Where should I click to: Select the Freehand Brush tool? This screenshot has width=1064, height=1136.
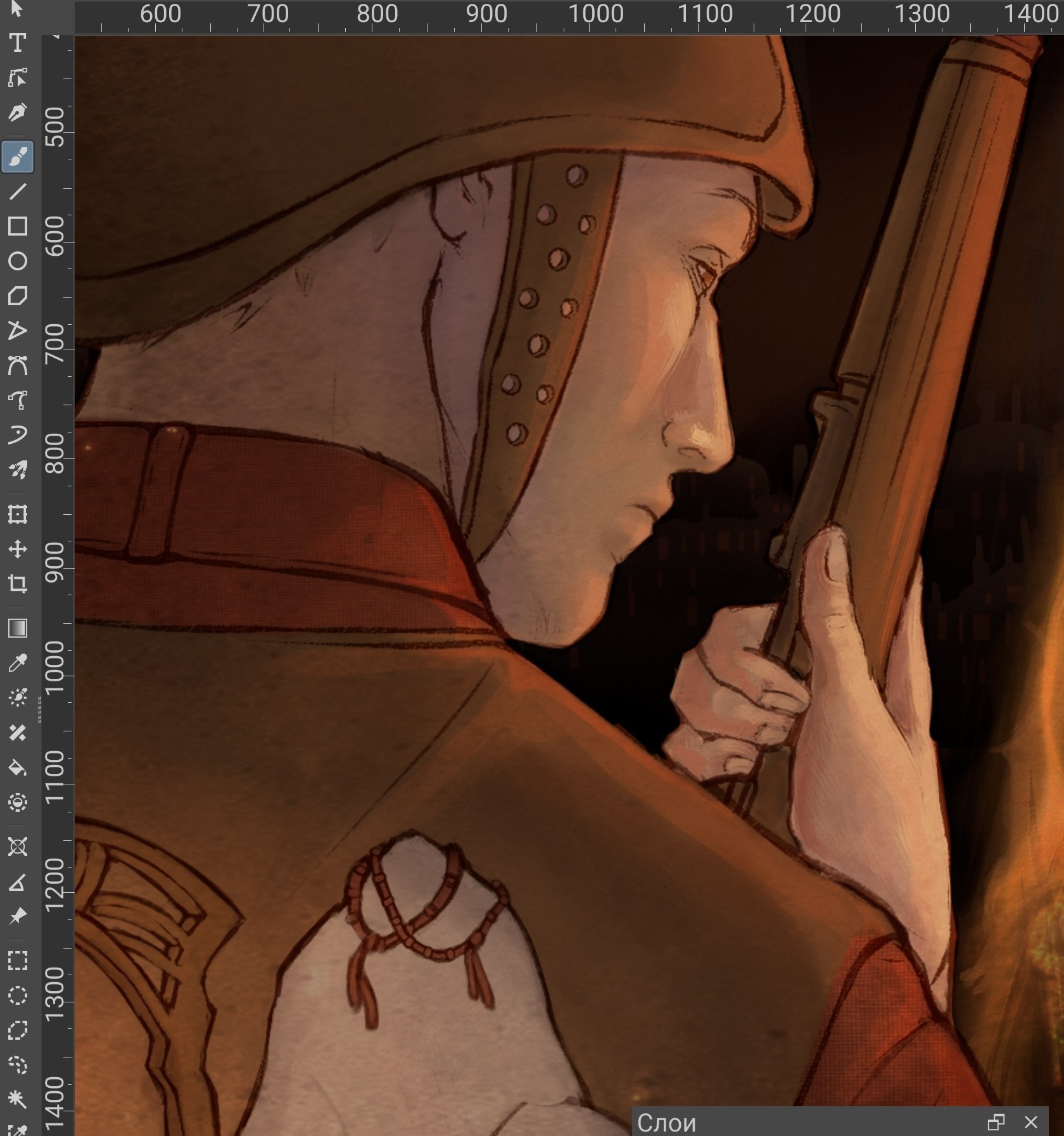17,156
